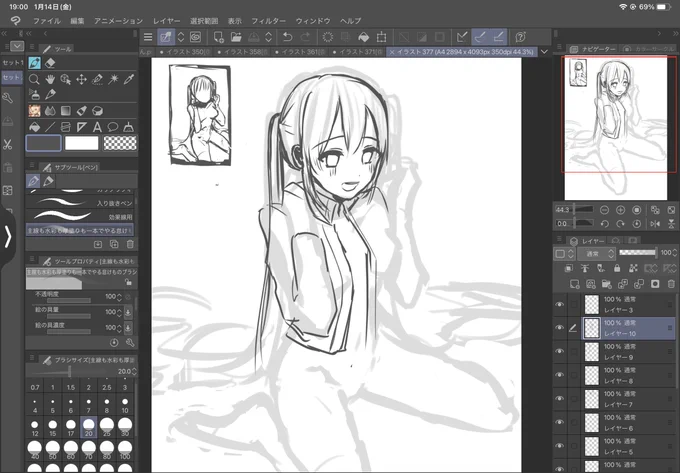Select the Ruler triangle tool
680x473 pixels.
tap(81, 127)
